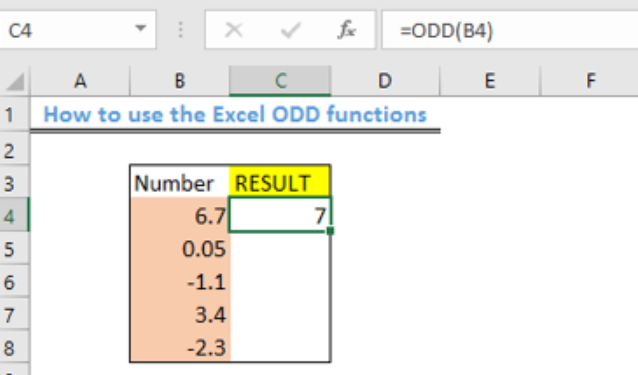Click empty result cell C7 beside 3.4
Image resolution: width=638 pixels, height=375 pixels.
click(x=280, y=315)
